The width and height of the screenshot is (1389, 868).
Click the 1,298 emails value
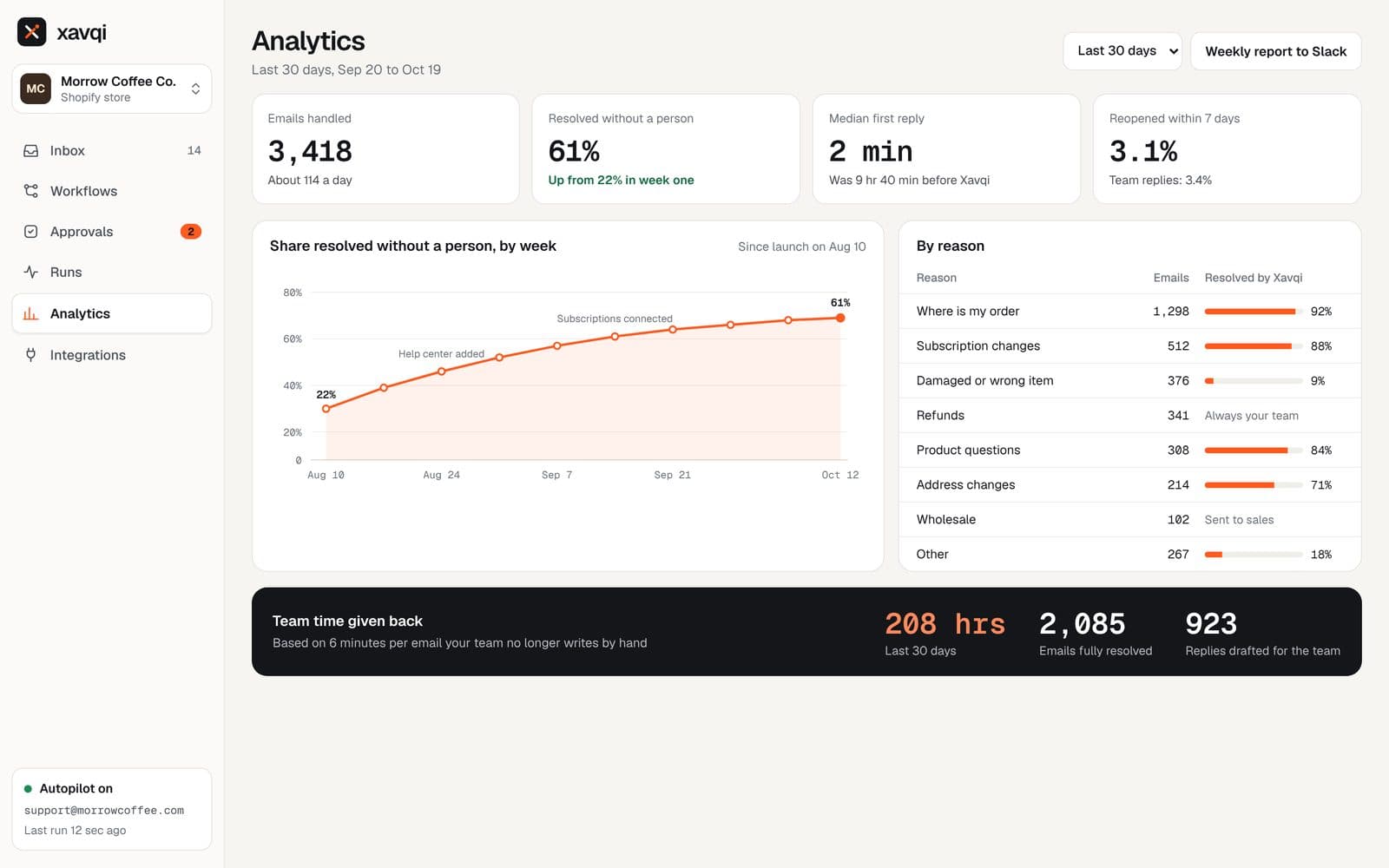tap(1171, 312)
